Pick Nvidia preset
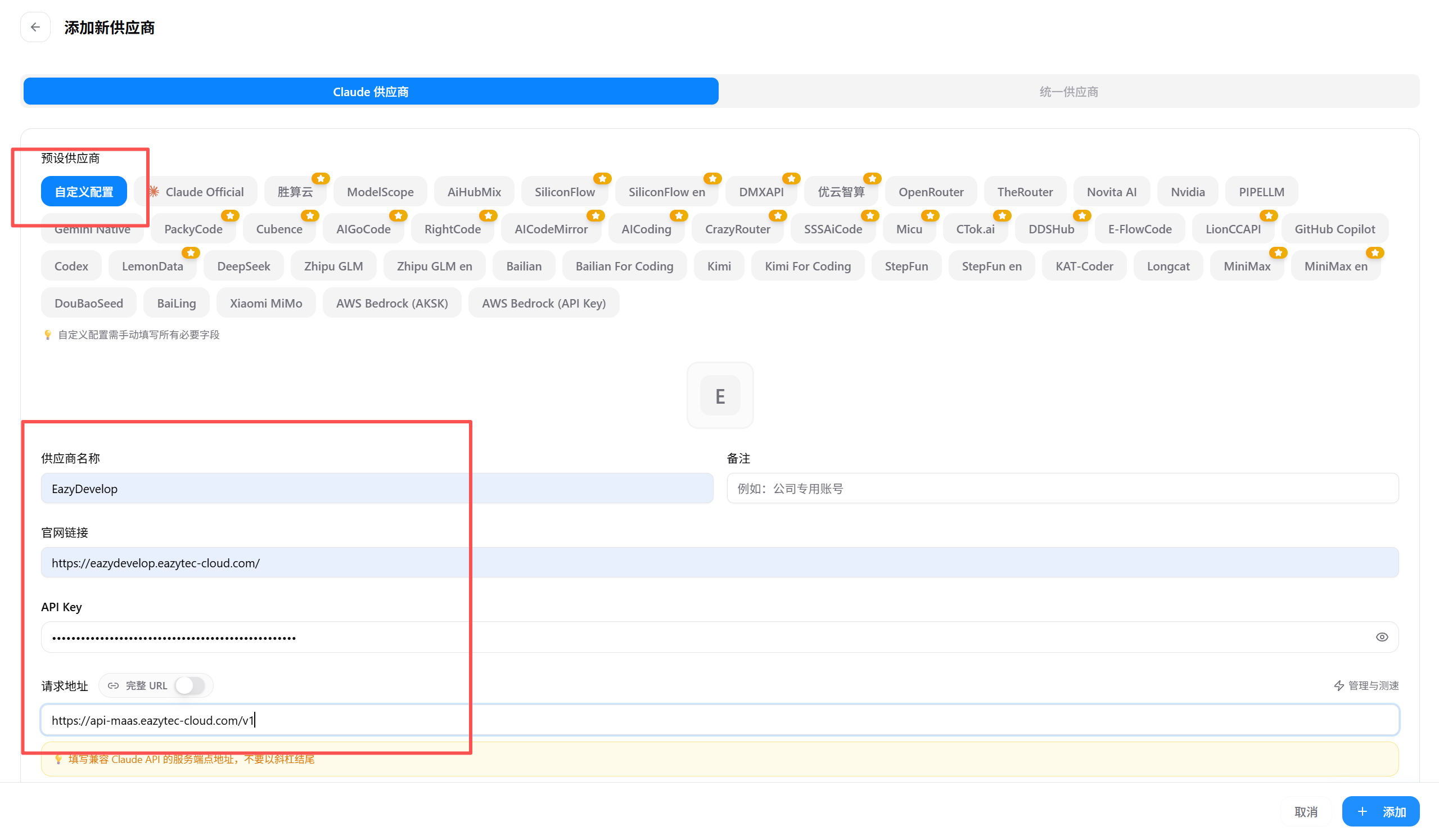The width and height of the screenshot is (1439, 840). [x=1188, y=191]
